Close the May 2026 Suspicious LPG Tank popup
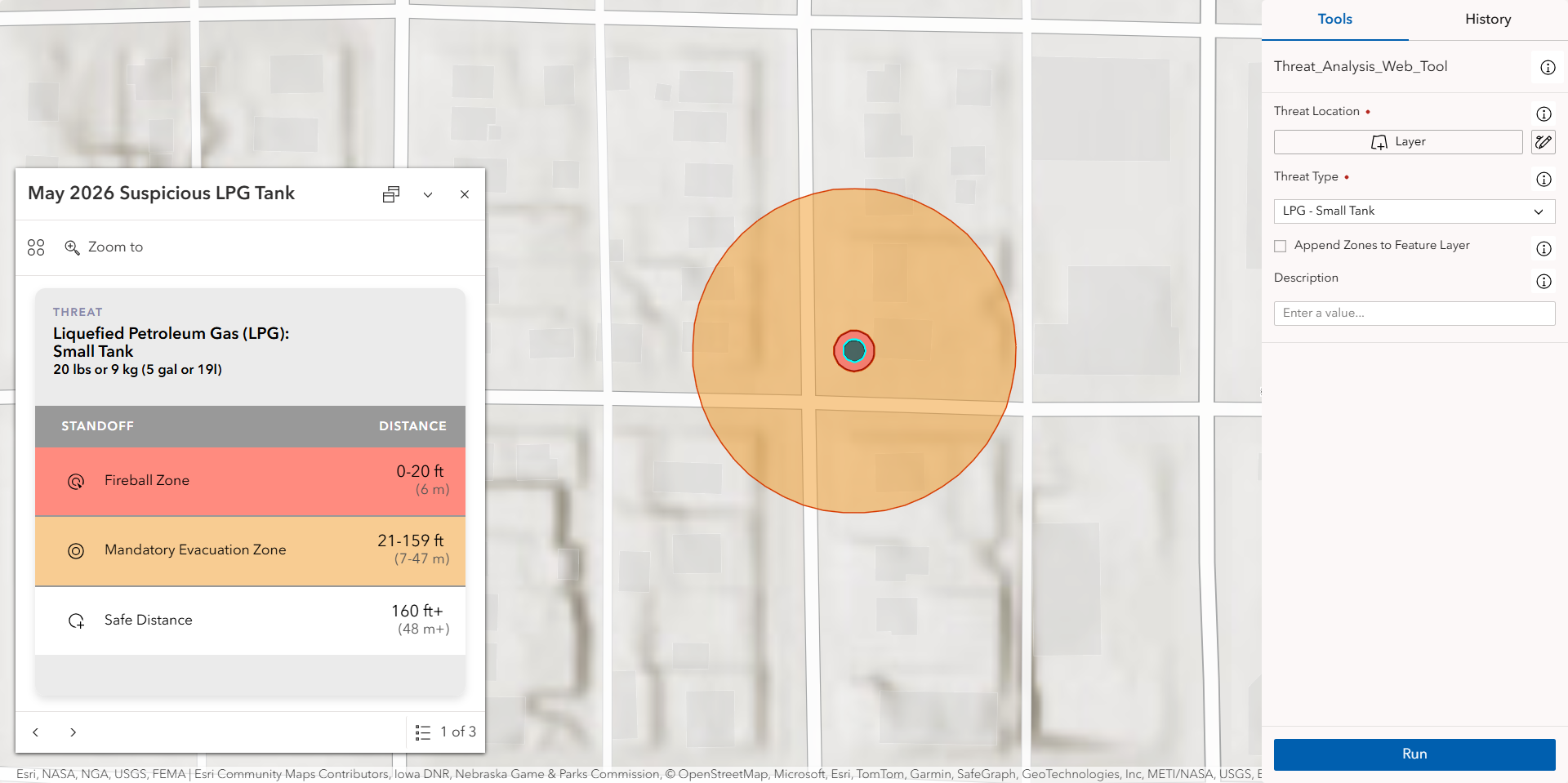The height and width of the screenshot is (783, 1568). tap(465, 194)
